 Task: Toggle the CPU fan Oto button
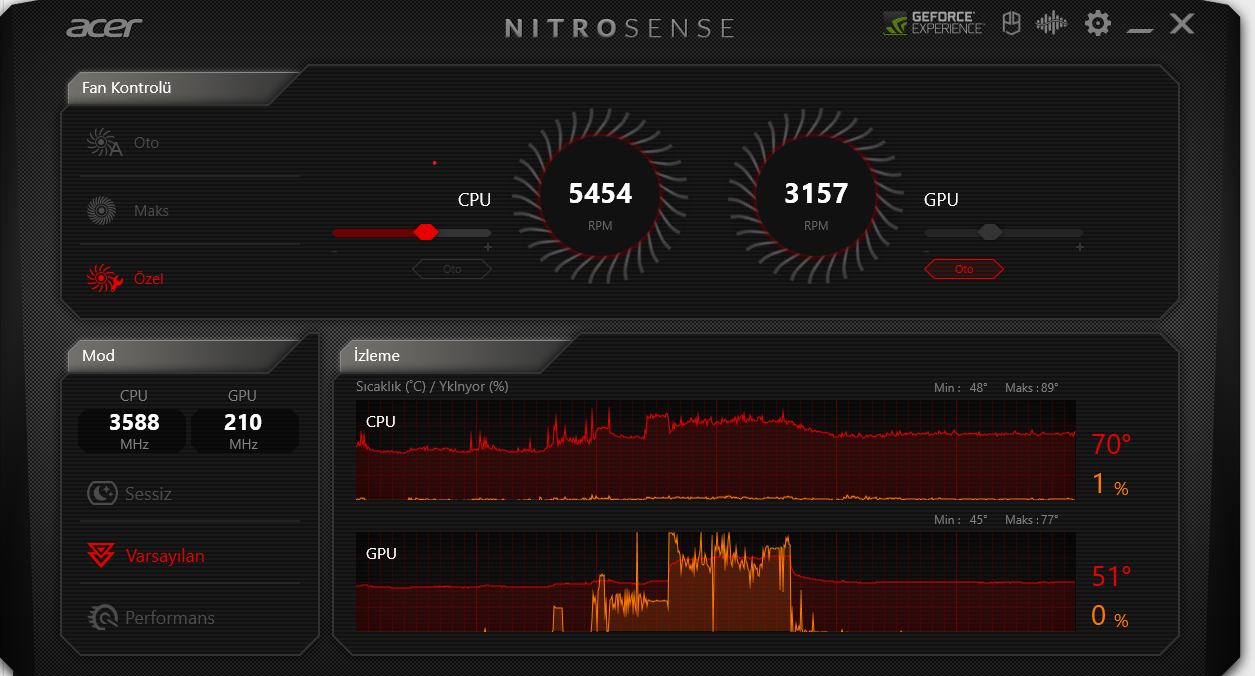[452, 269]
